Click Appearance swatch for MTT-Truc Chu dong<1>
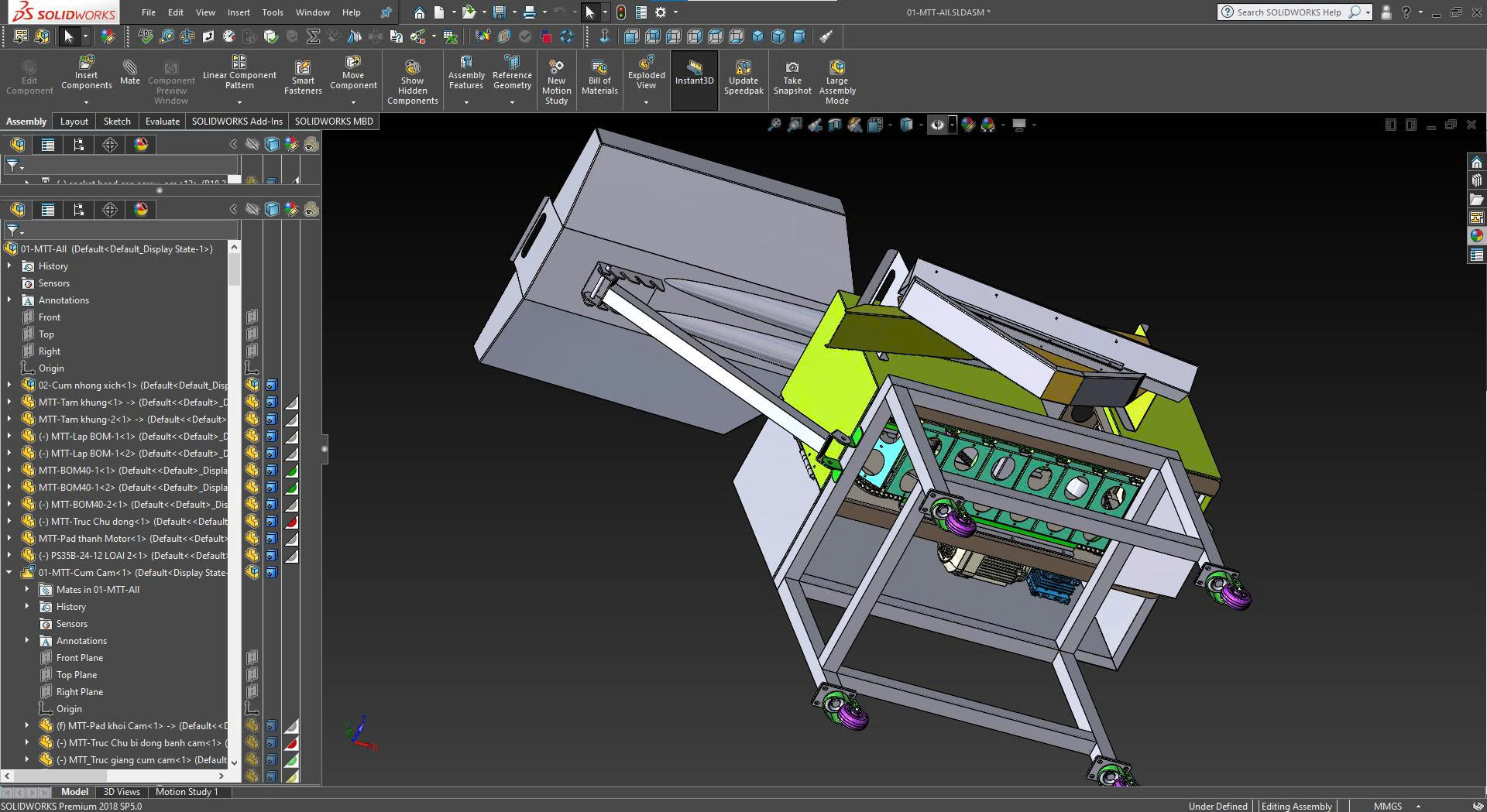Screen dimensions: 1487x812 point(291,522)
